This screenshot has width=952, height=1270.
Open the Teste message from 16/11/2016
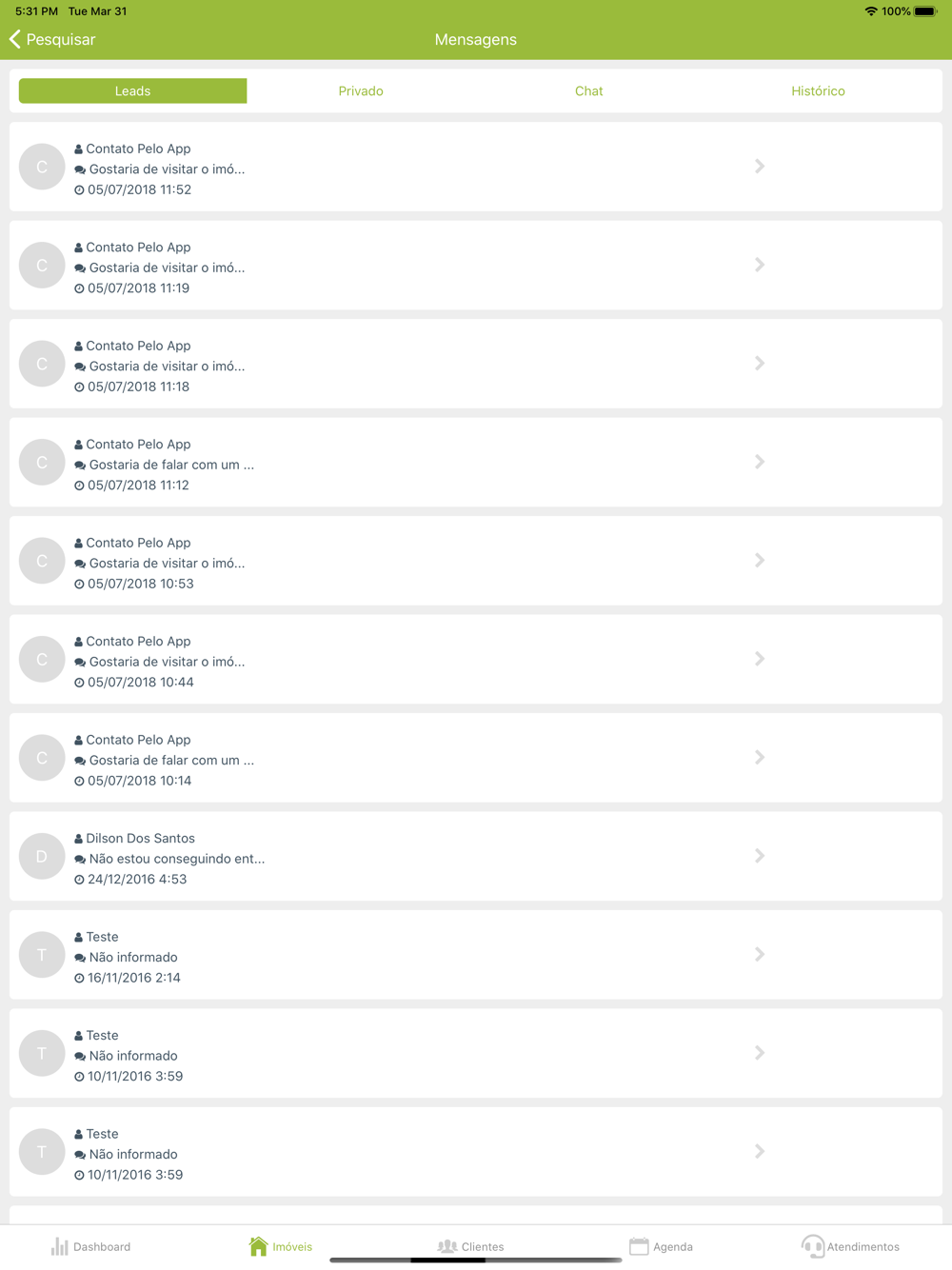476,955
